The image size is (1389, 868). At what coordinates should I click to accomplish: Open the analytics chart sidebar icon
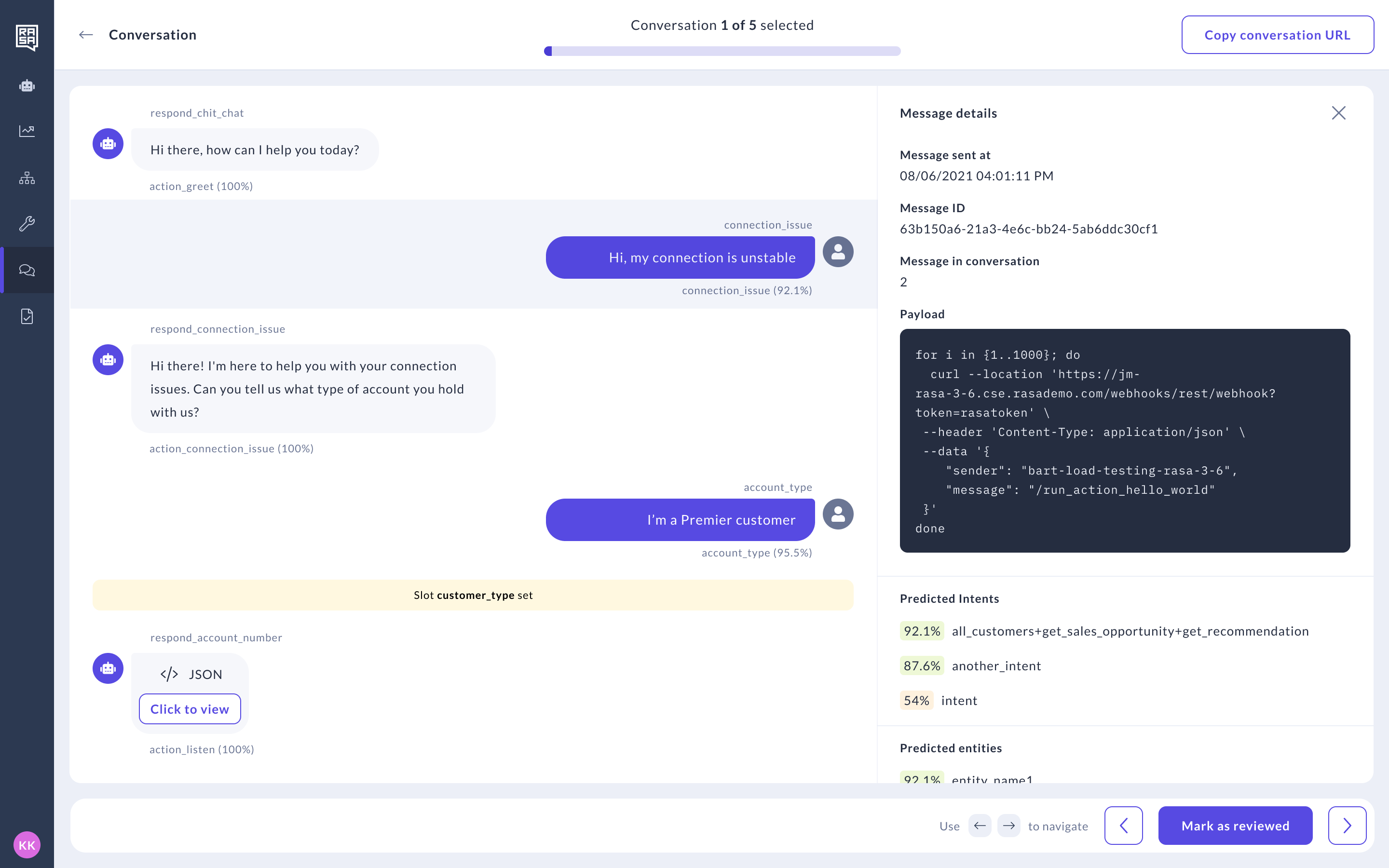point(27,131)
